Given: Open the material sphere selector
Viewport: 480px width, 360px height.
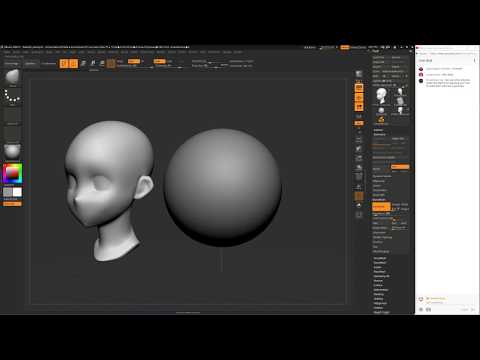Looking at the screenshot, I should coord(12,152).
